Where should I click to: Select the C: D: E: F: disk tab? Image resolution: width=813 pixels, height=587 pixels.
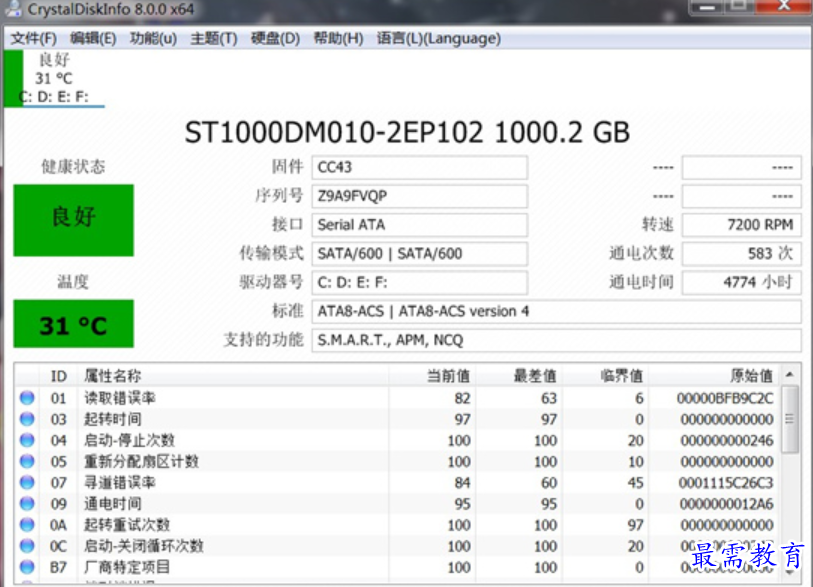coord(54,79)
